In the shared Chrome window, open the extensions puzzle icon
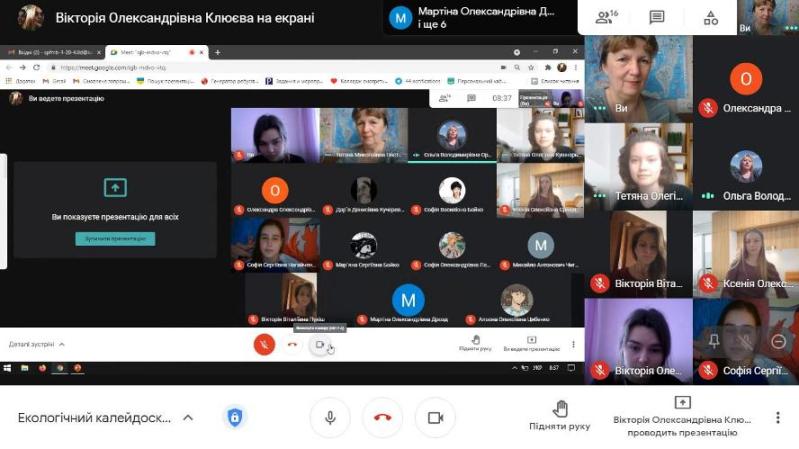Screen dimensions: 799x449 548,67
